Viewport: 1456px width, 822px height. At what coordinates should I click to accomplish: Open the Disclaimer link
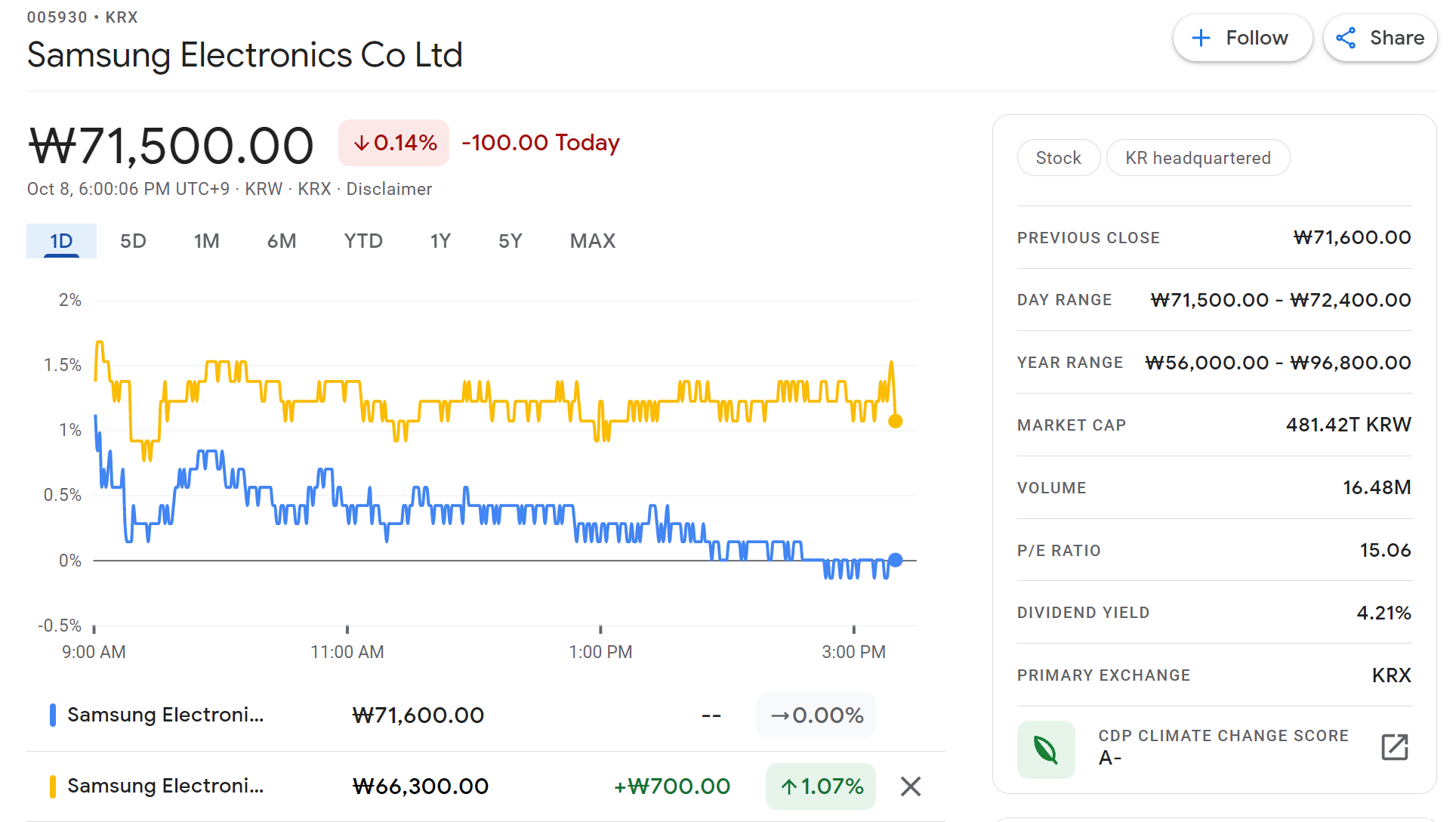pyautogui.click(x=389, y=189)
